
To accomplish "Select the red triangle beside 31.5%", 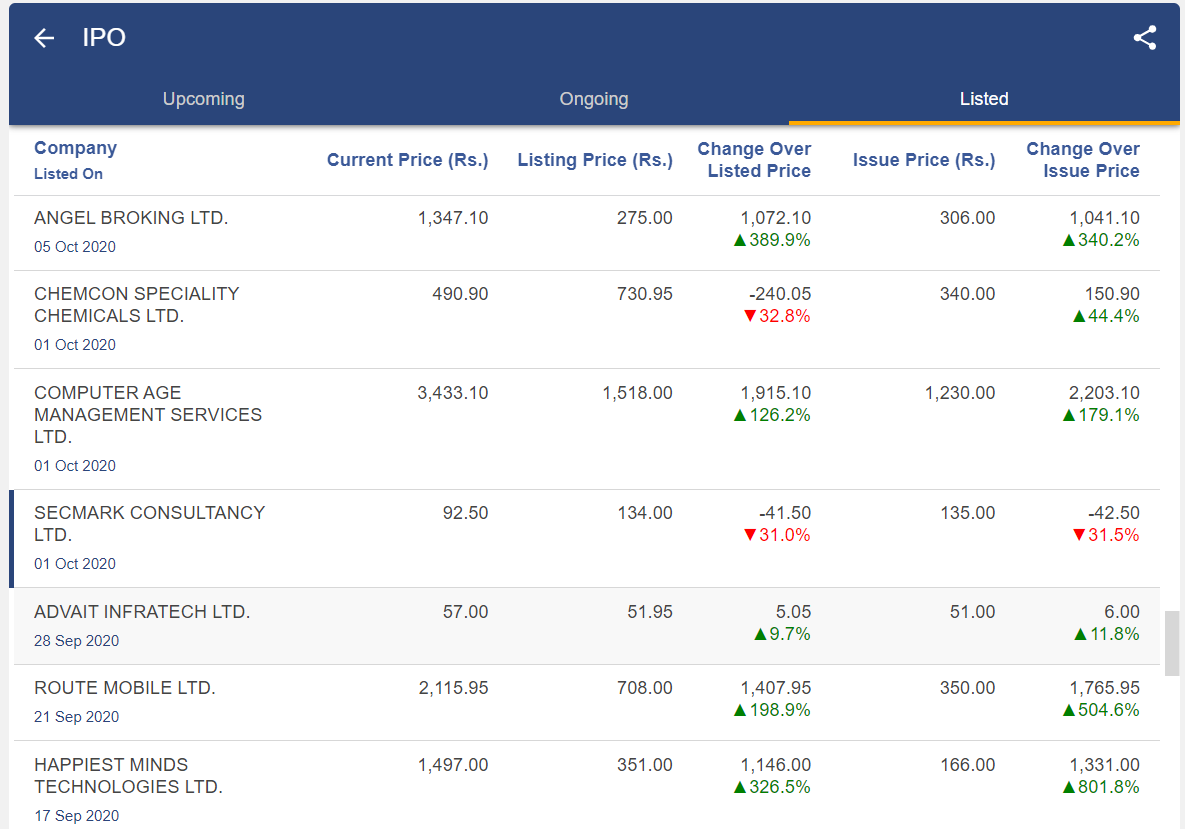I will click(1080, 535).
